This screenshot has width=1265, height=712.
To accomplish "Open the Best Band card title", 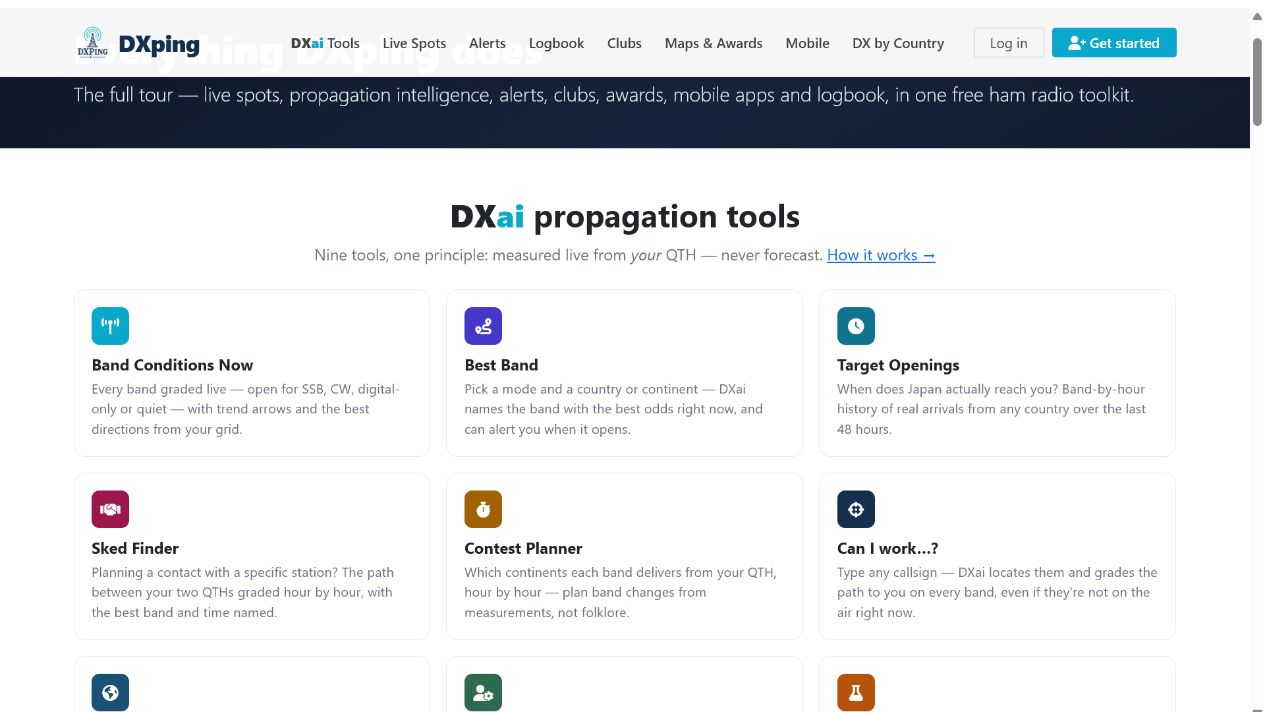I will pyautogui.click(x=501, y=365).
